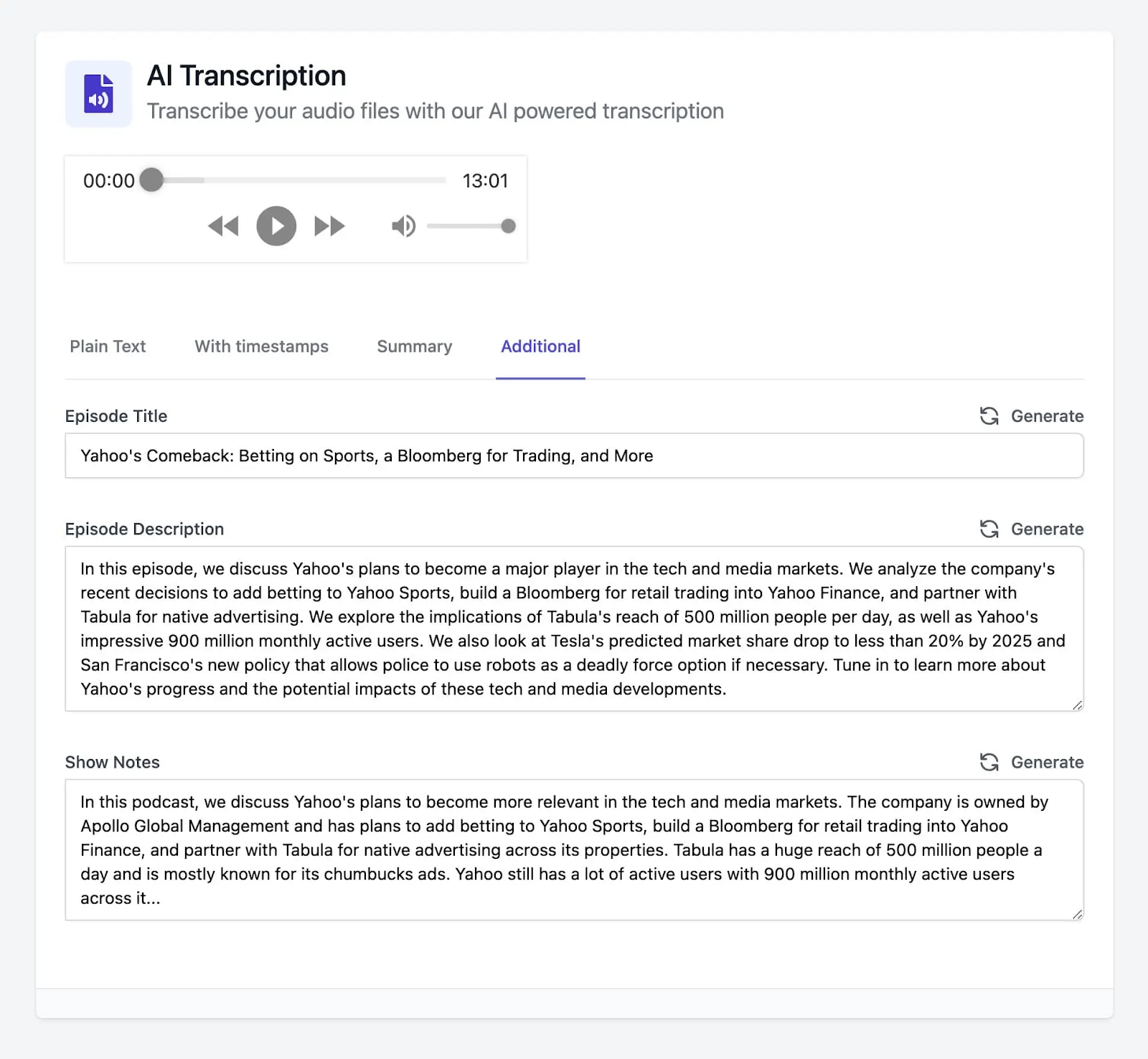Click refresh icon beside Episode Description Generate

[989, 529]
